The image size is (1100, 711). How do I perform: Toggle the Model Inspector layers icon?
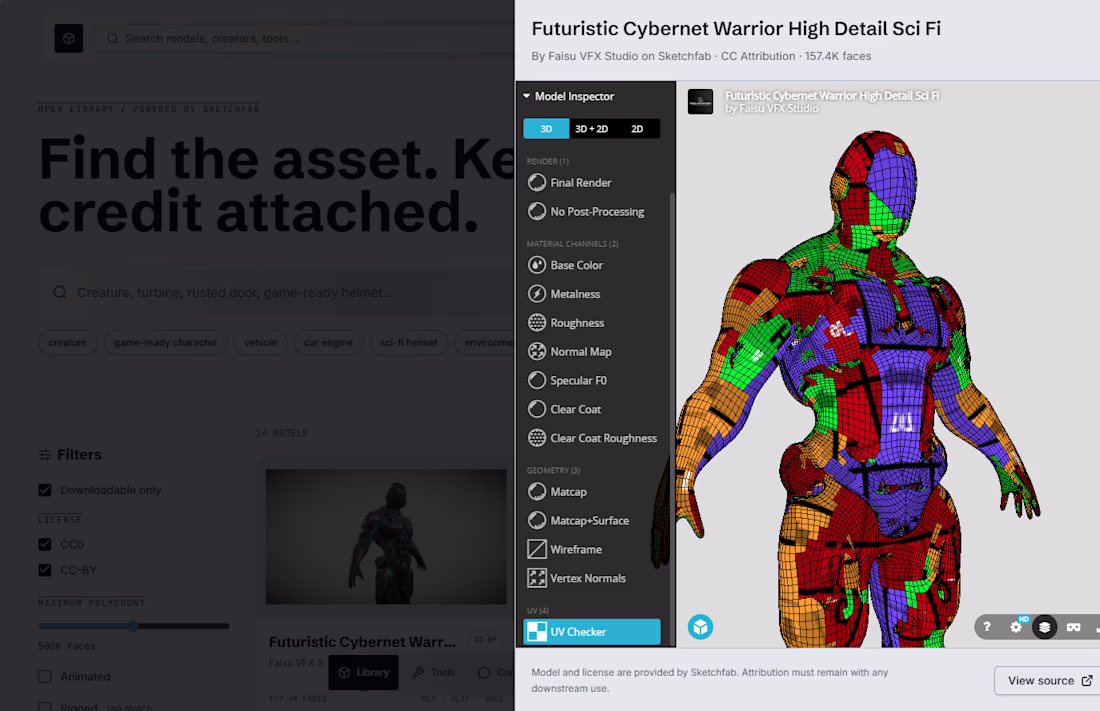1045,627
